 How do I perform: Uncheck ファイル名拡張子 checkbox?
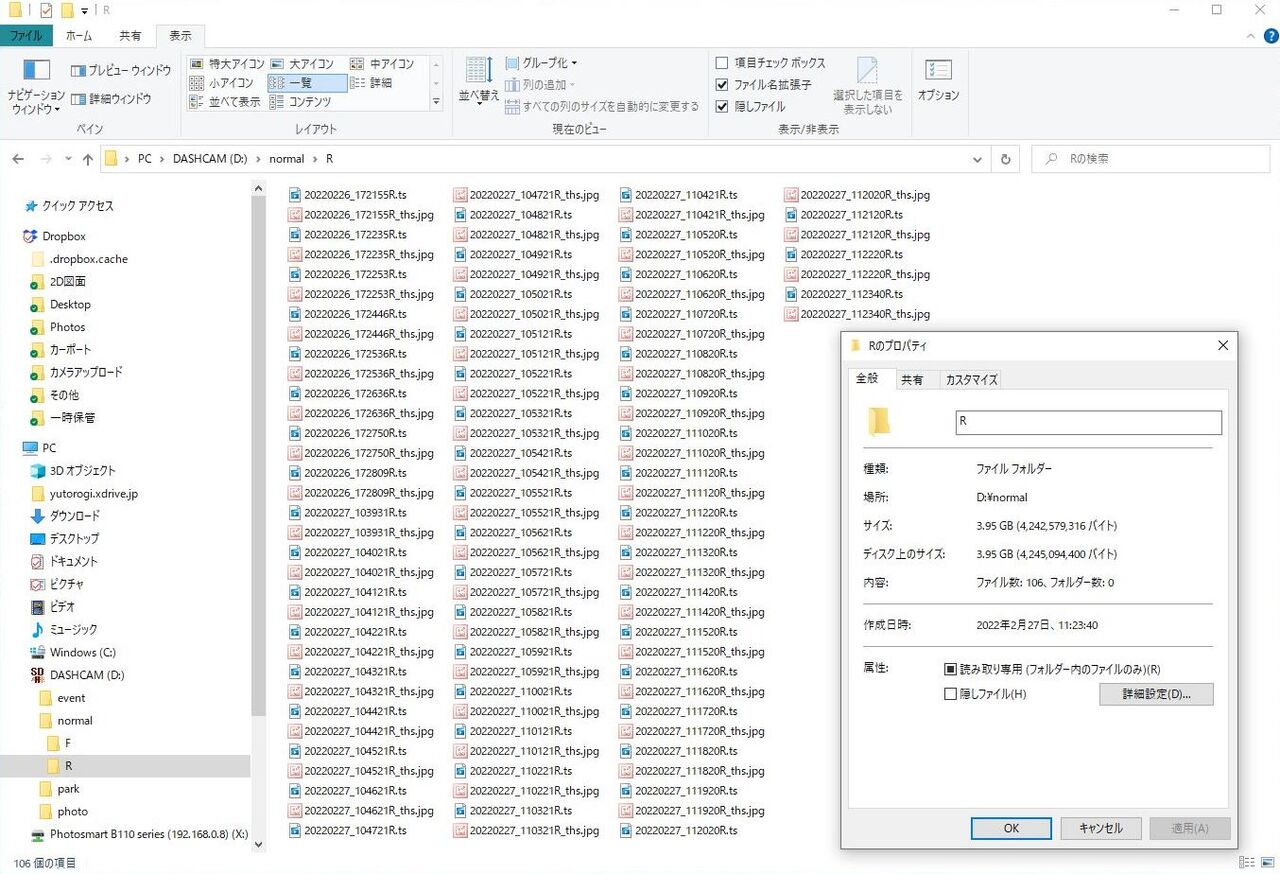pyautogui.click(x=722, y=85)
